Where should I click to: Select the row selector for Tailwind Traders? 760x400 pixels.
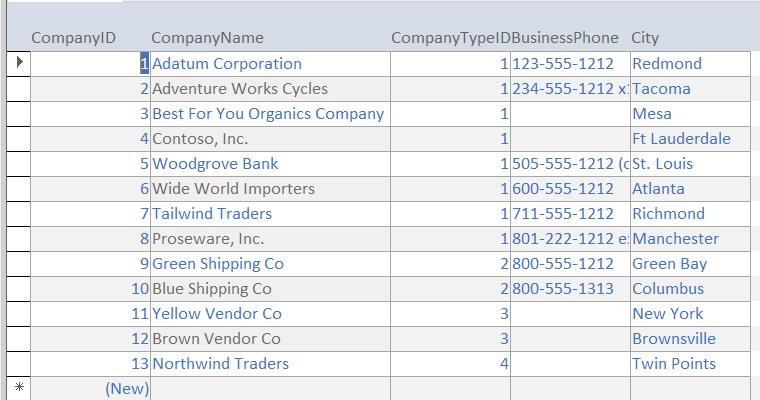tap(18, 214)
